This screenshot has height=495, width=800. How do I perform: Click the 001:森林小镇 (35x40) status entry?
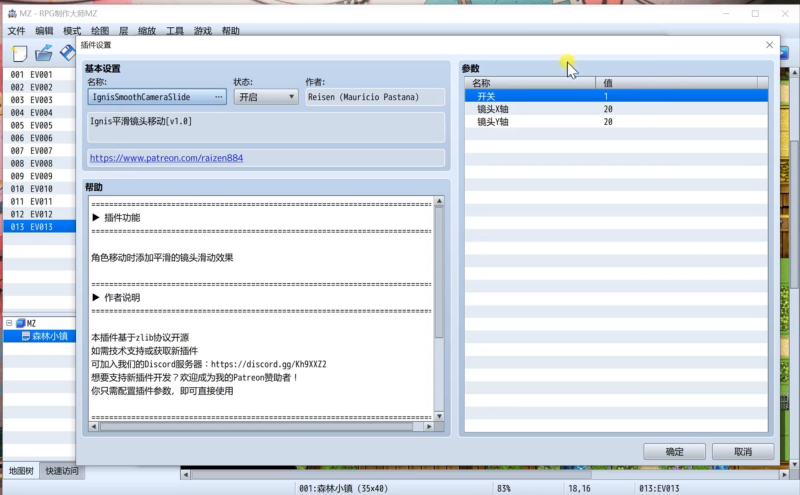[343, 488]
